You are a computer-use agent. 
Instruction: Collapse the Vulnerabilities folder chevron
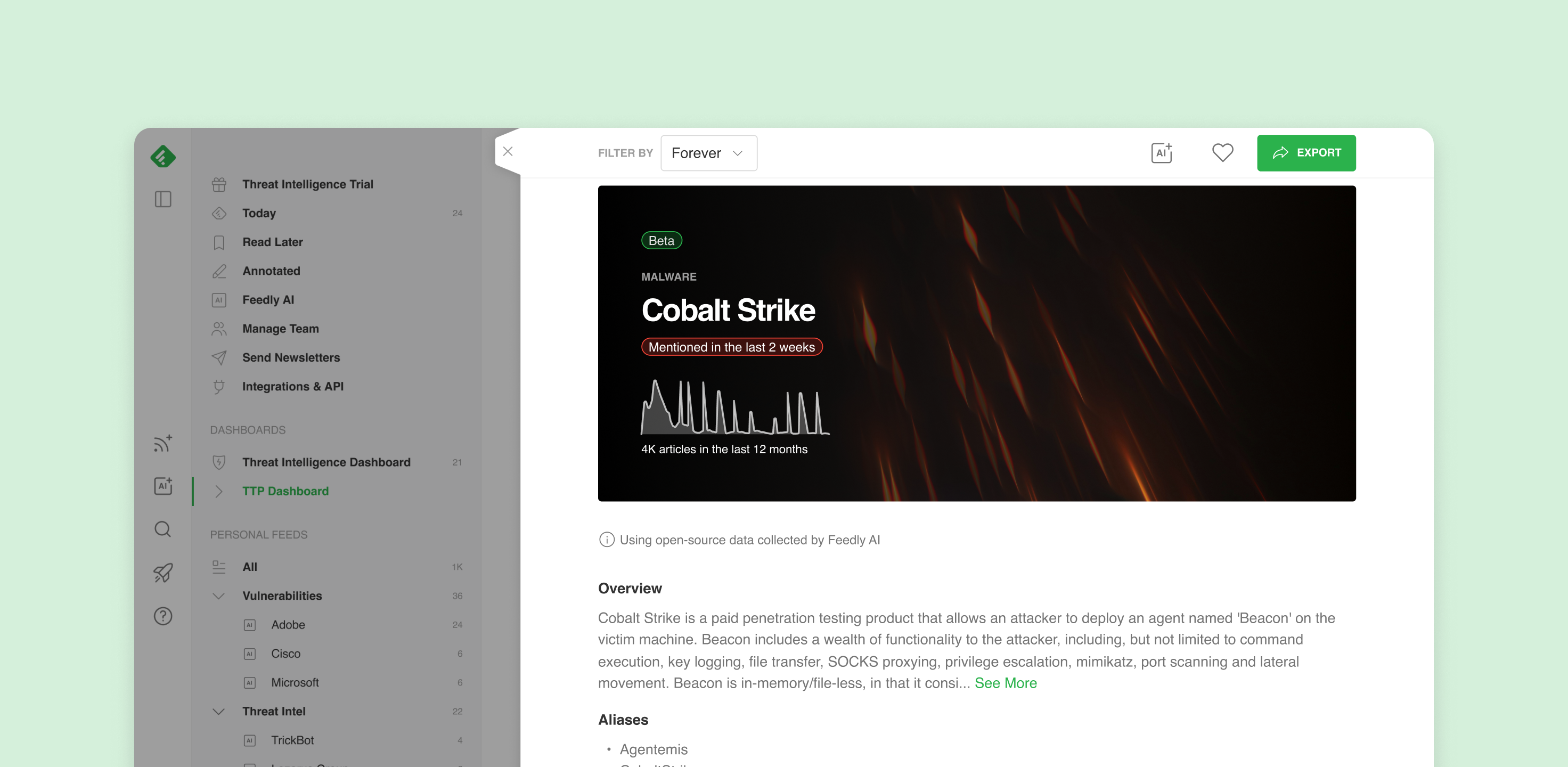(x=219, y=596)
